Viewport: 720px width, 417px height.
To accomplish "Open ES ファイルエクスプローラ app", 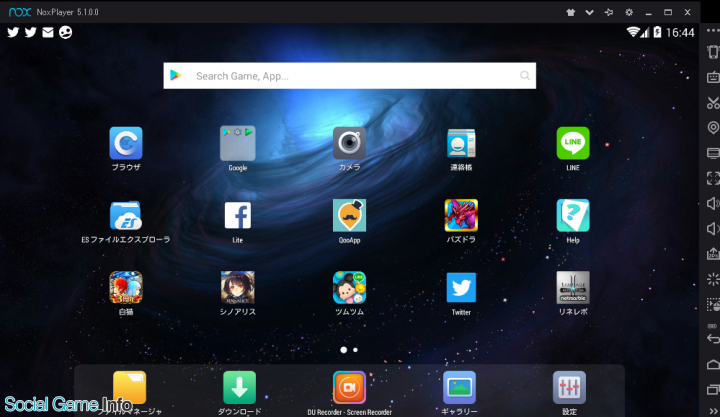I will (126, 215).
